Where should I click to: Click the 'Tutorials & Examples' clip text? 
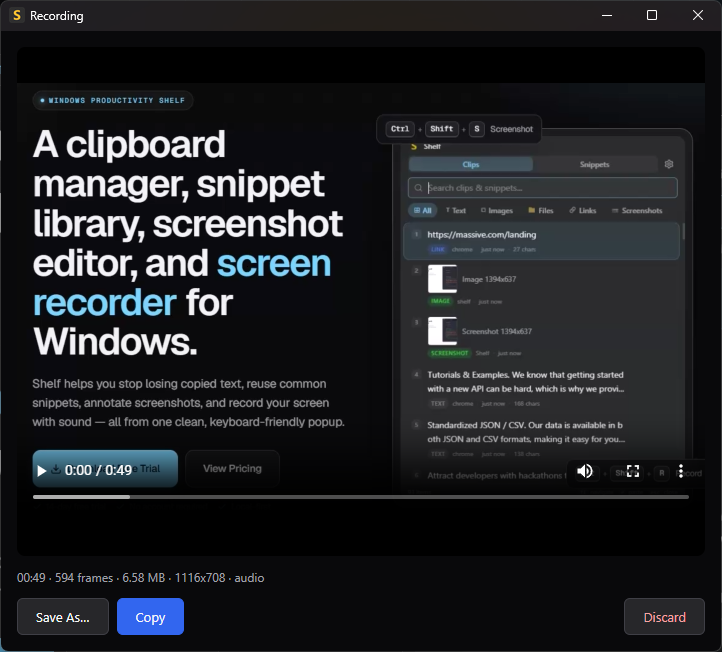pyautogui.click(x=525, y=382)
